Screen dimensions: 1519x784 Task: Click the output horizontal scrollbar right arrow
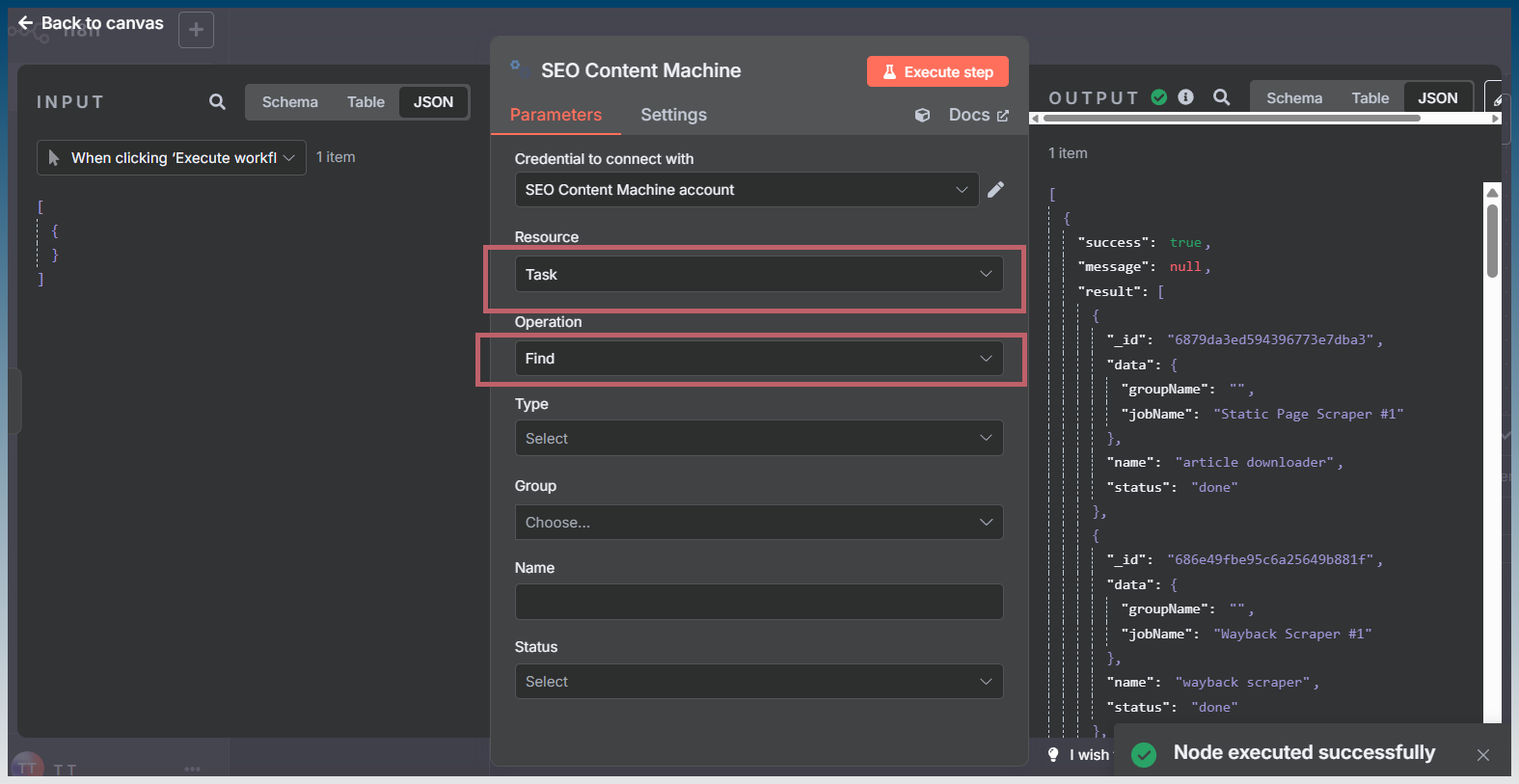[1496, 119]
